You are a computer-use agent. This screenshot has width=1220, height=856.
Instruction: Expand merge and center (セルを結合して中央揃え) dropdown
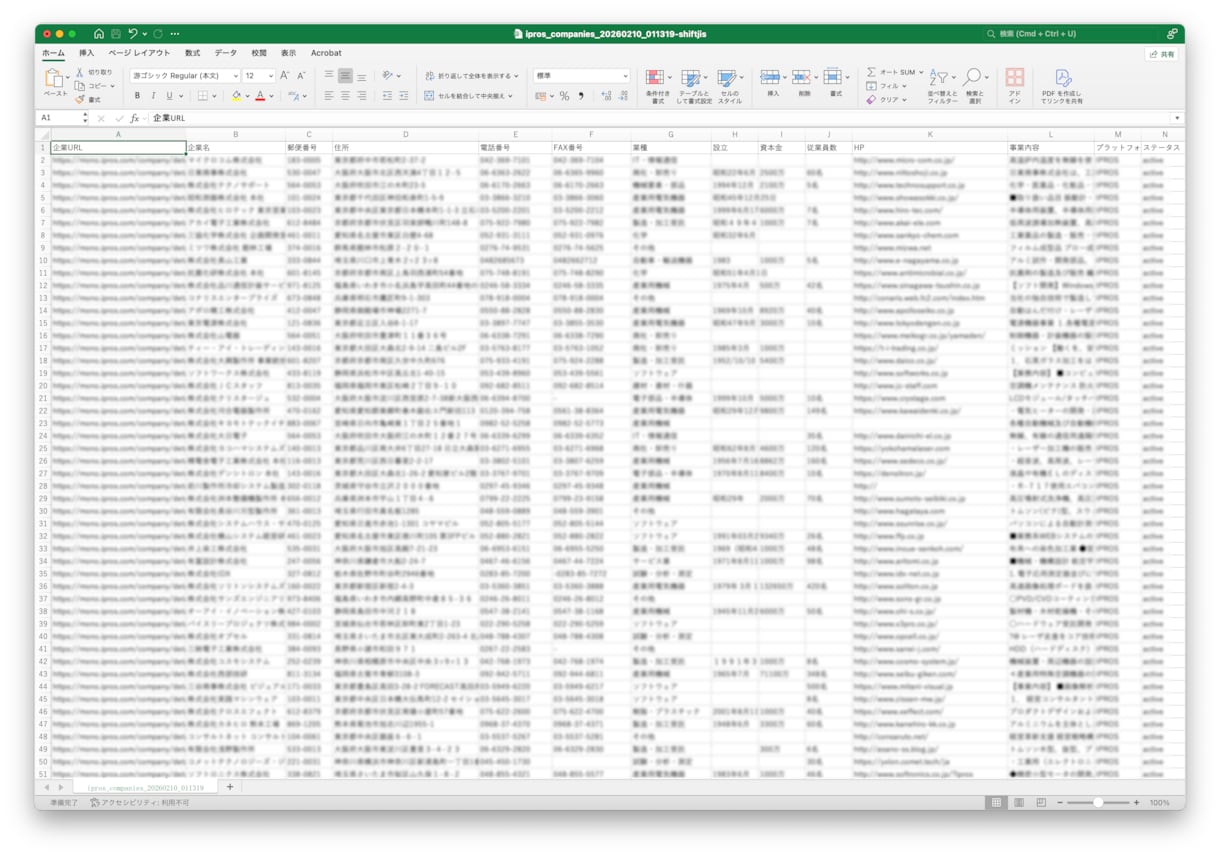510,96
